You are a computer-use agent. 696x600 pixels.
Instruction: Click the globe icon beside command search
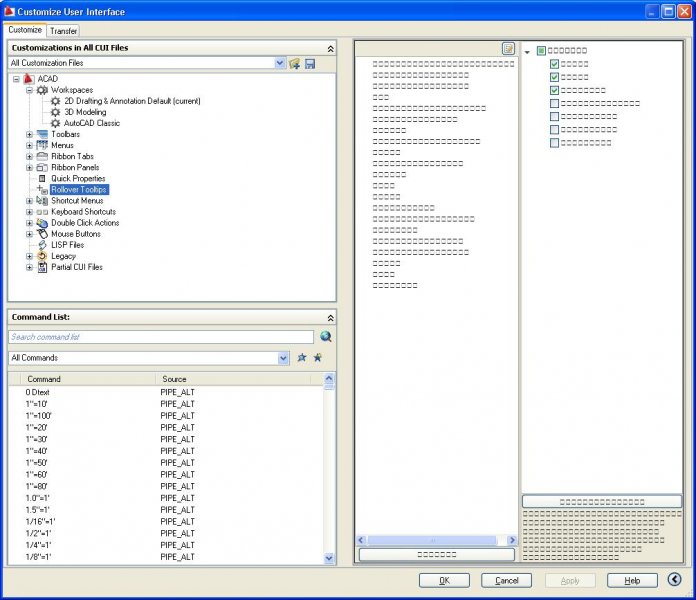tap(325, 337)
